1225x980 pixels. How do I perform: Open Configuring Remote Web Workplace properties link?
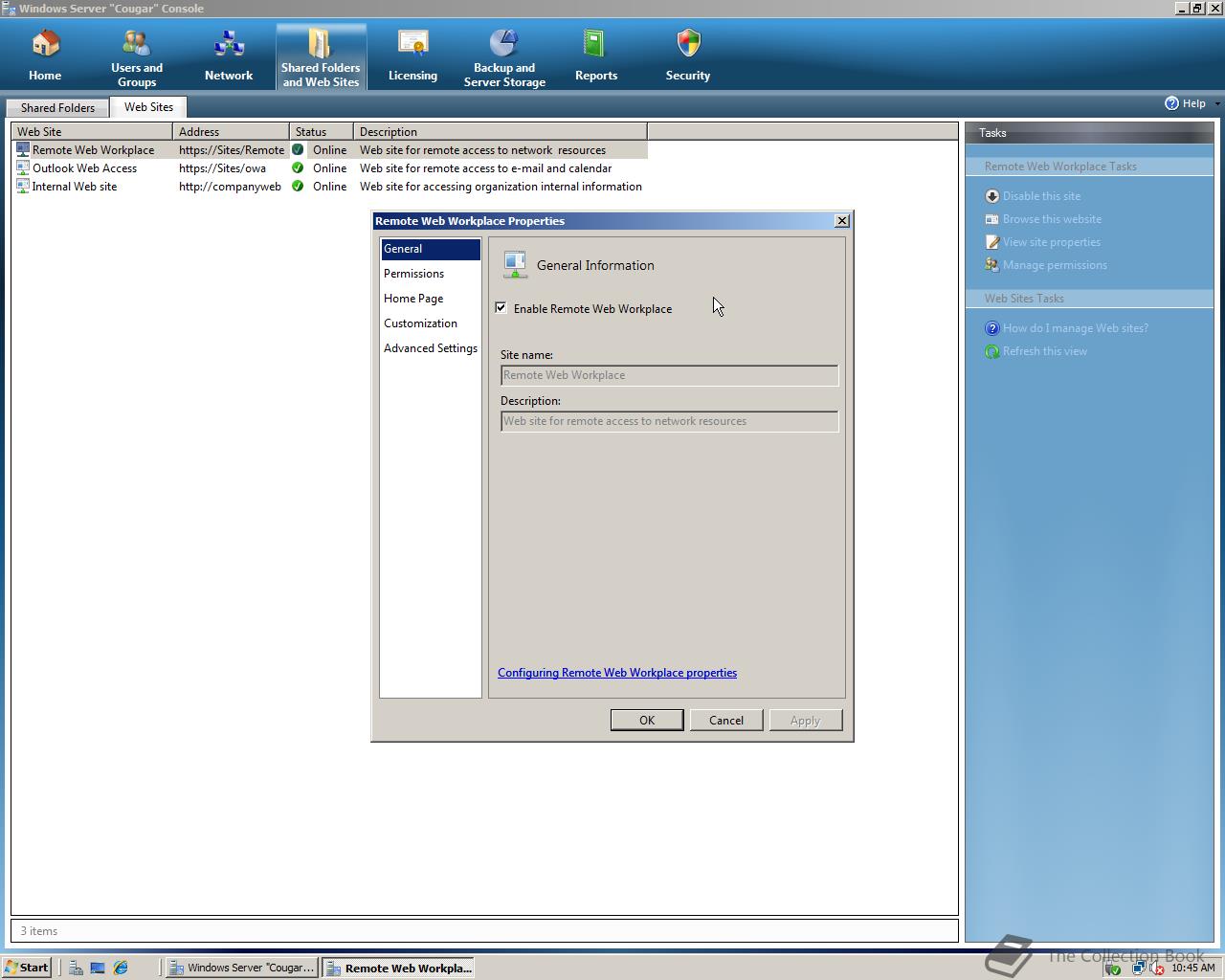point(617,673)
